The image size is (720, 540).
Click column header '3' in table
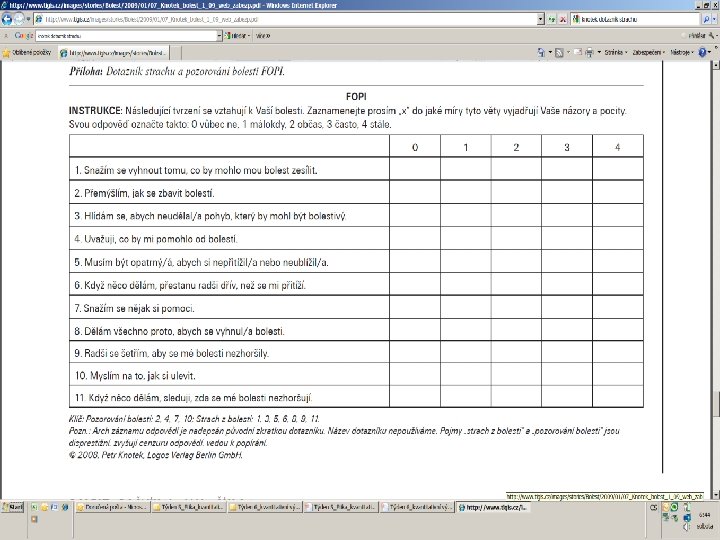(567, 147)
